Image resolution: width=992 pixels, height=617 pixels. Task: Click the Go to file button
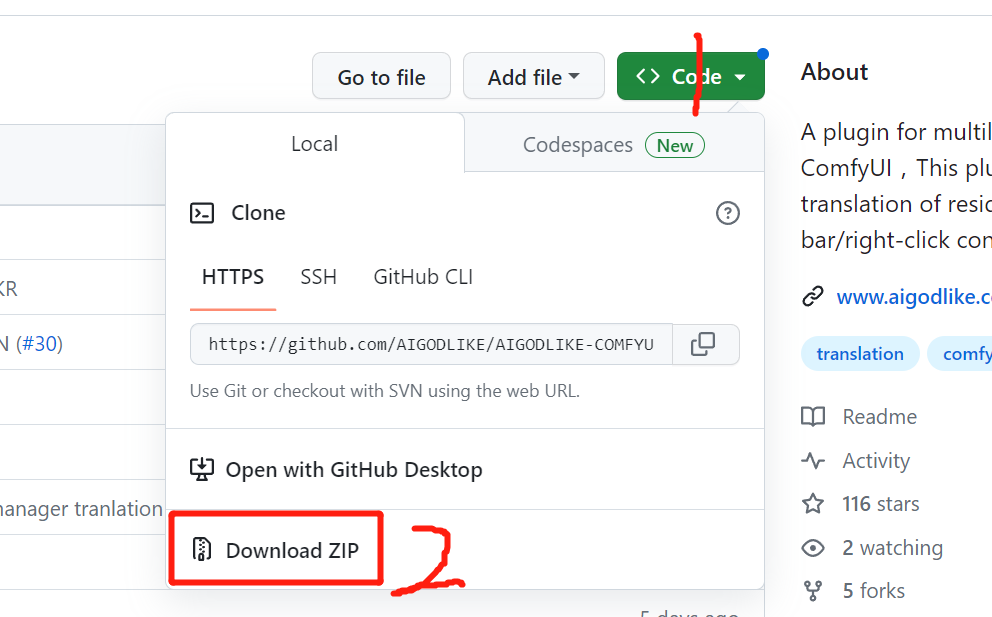pyautogui.click(x=381, y=76)
